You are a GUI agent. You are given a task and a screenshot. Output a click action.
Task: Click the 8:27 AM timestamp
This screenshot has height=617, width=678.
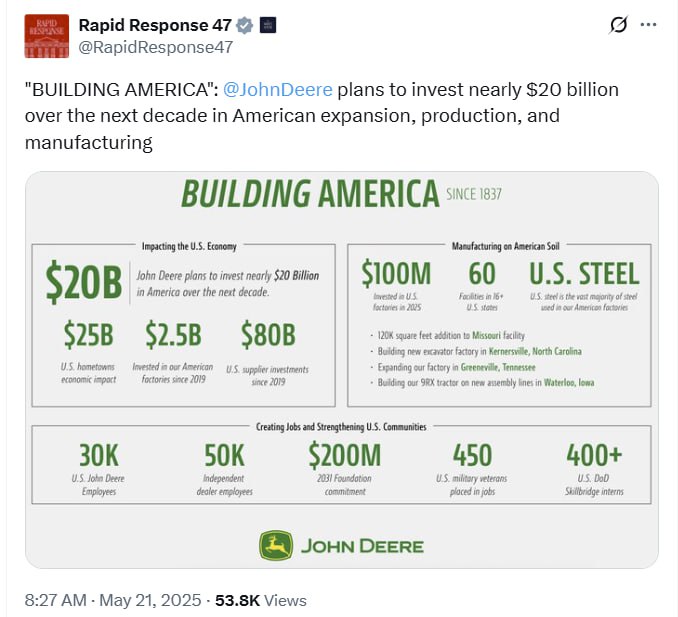click(56, 600)
